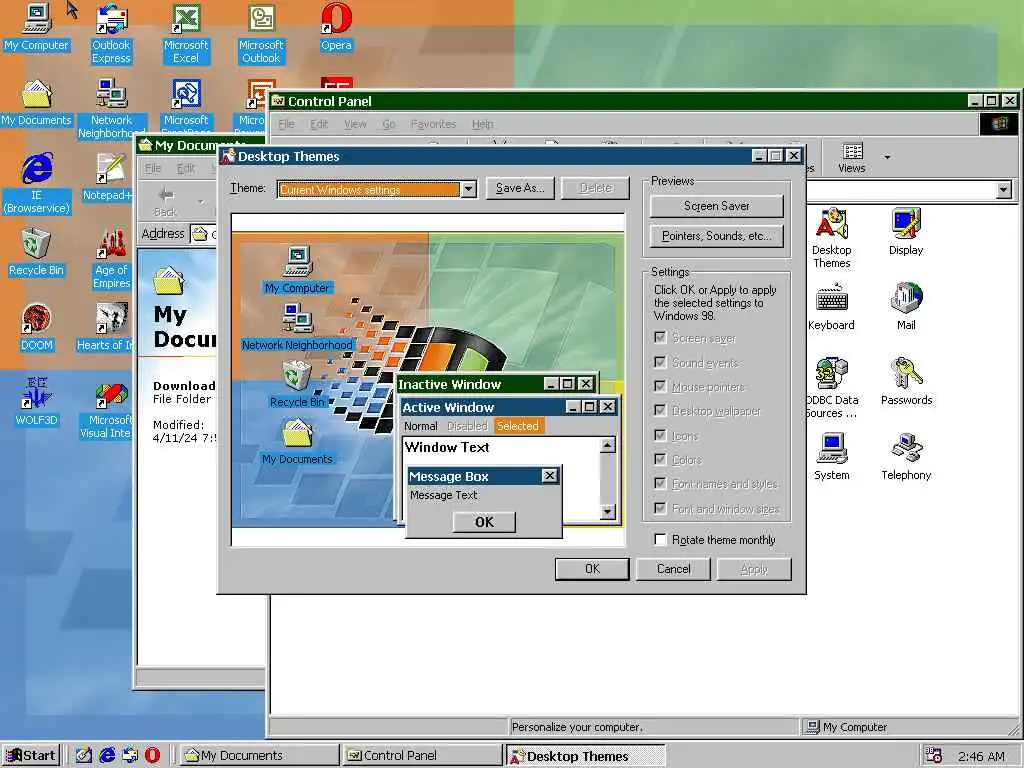Click the Screen Saver preview button
The height and width of the screenshot is (768, 1024).
tap(716, 206)
